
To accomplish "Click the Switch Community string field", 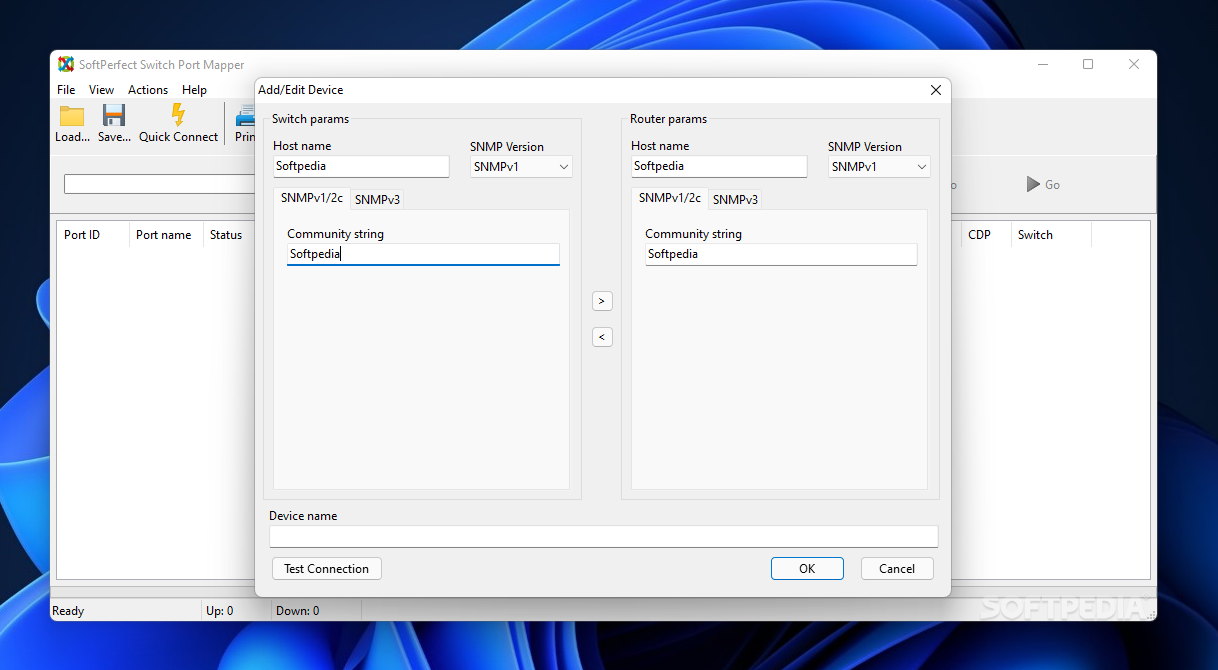I will [423, 254].
